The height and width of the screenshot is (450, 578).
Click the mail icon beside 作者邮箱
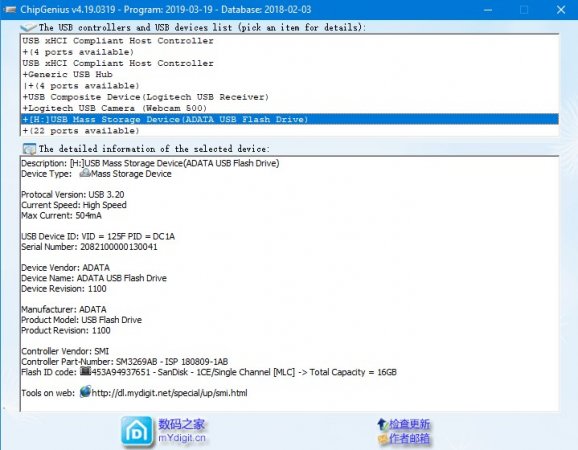(383, 439)
